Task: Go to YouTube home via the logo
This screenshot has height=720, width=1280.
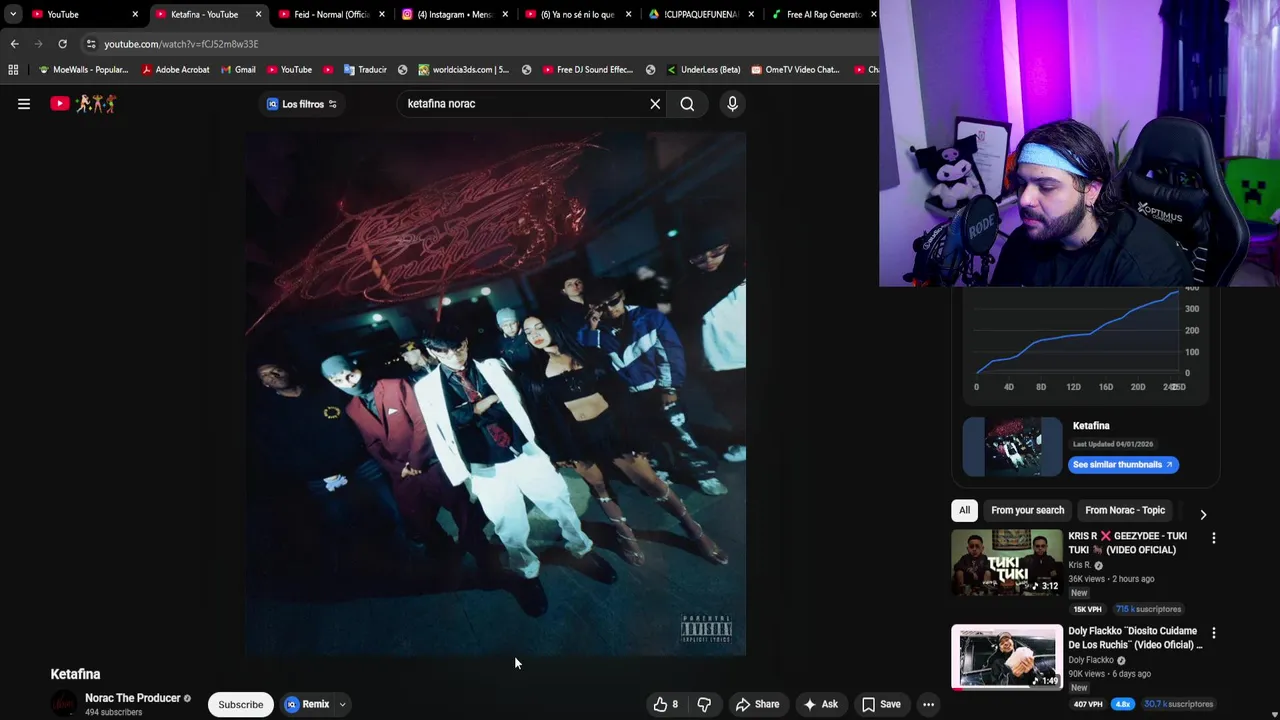Action: [84, 103]
